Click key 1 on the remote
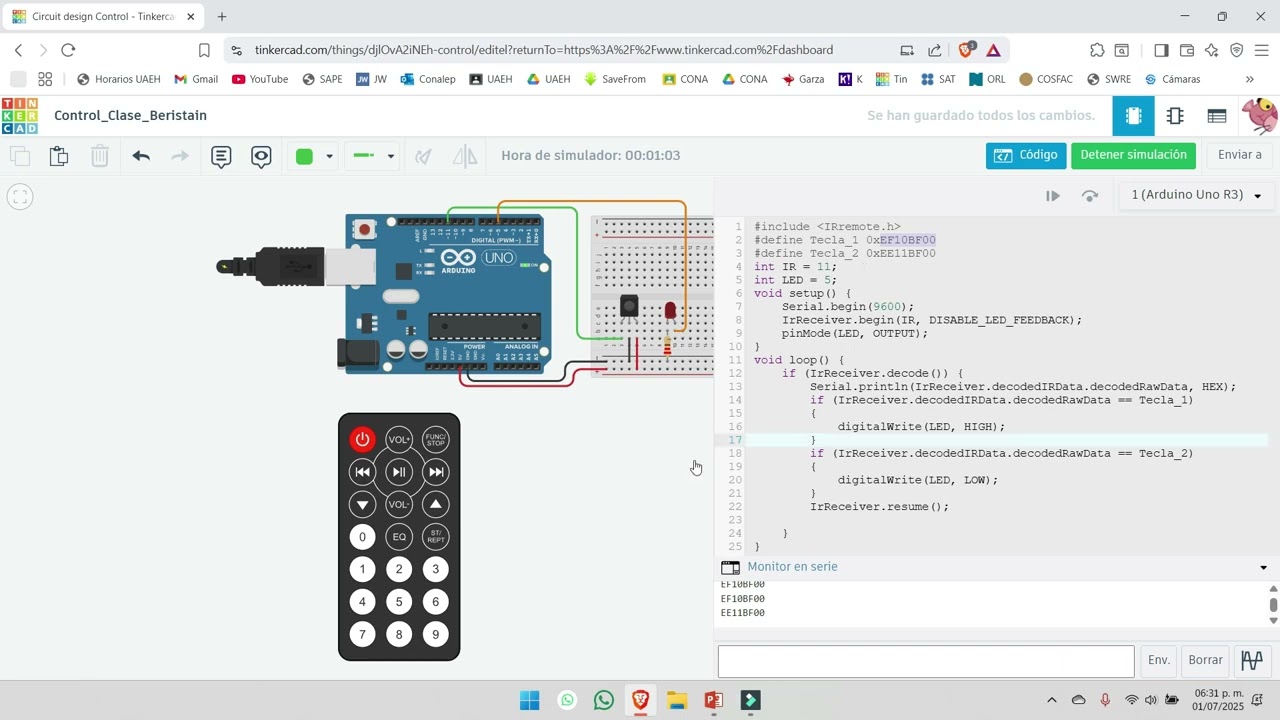Image resolution: width=1280 pixels, height=720 pixels. pos(362,569)
